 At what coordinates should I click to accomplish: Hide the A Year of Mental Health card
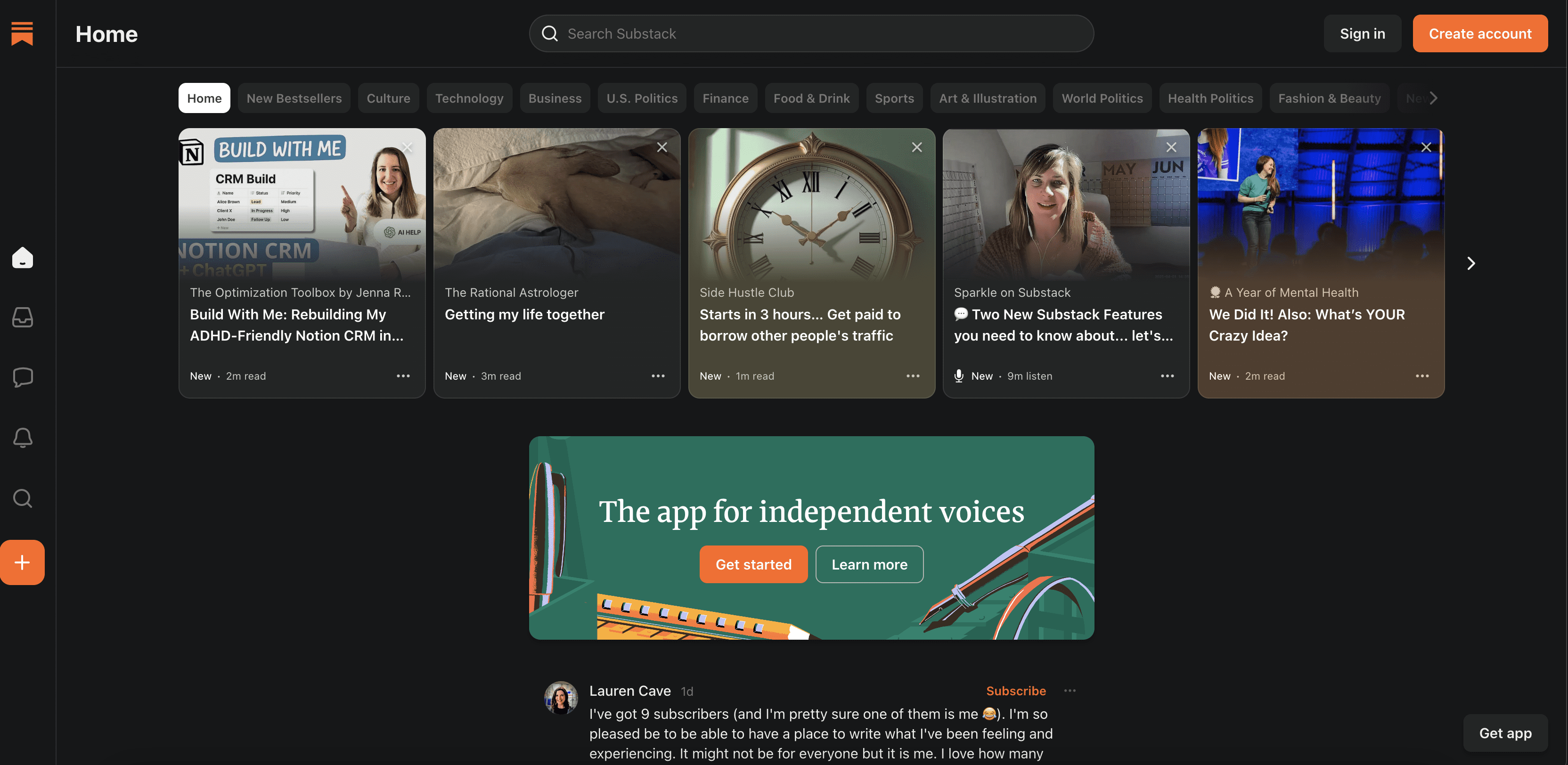1426,146
